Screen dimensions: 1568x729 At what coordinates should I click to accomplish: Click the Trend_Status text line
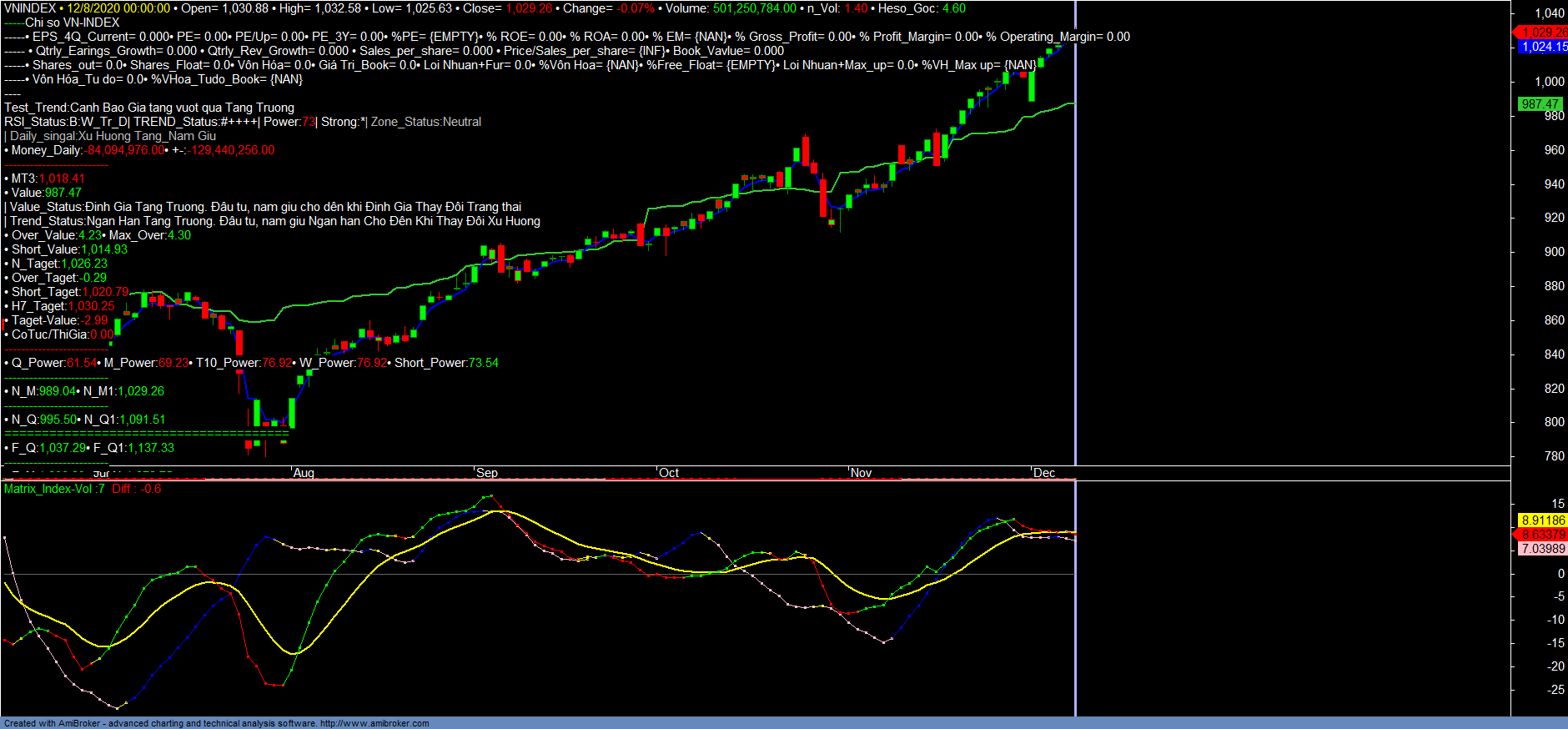tap(275, 221)
